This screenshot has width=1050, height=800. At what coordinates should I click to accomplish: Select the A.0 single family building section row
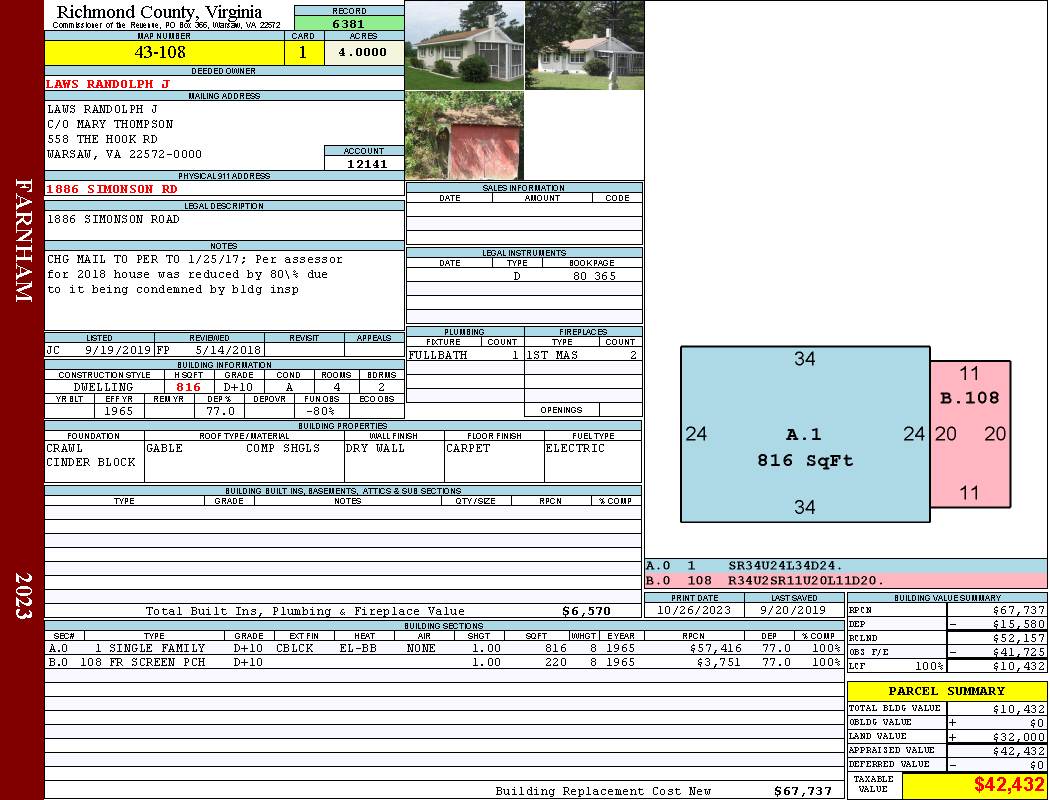[x=441, y=648]
